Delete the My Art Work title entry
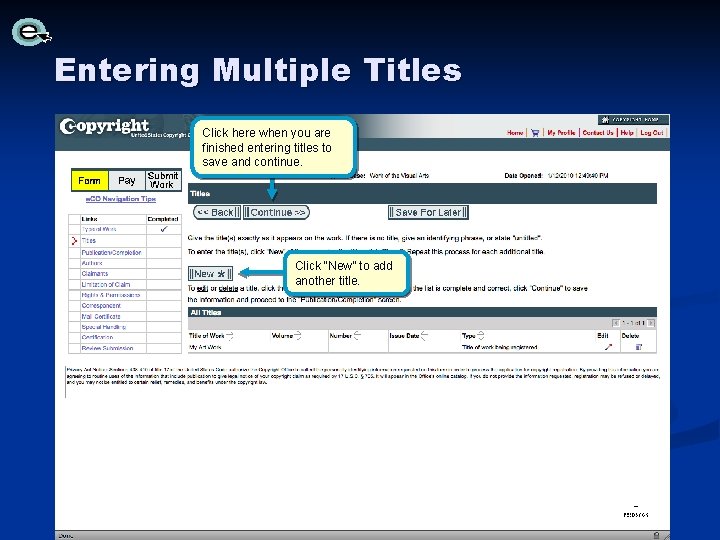Viewport: 720px width, 540px height. (638, 347)
